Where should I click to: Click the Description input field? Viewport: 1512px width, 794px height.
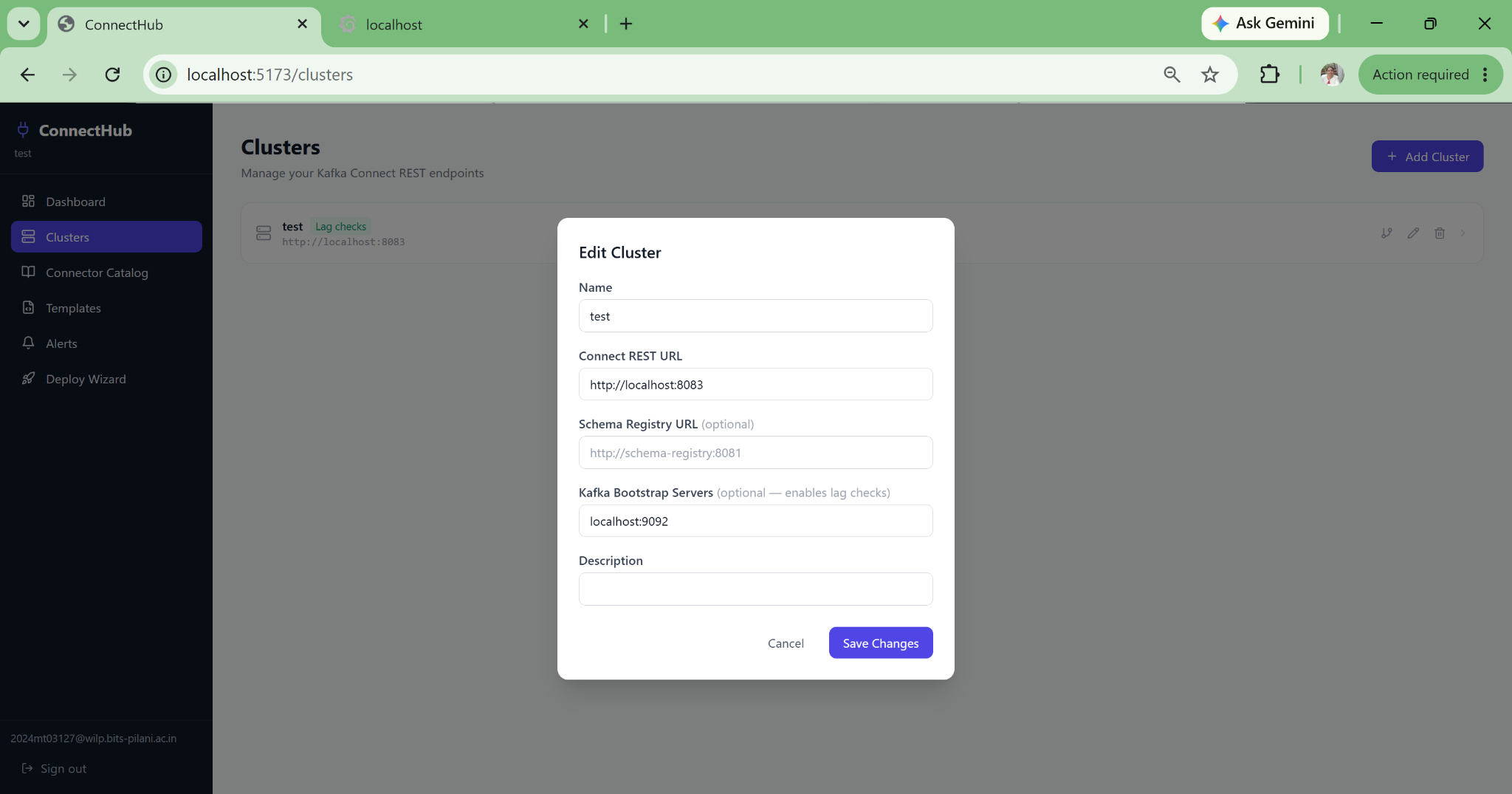tap(755, 589)
